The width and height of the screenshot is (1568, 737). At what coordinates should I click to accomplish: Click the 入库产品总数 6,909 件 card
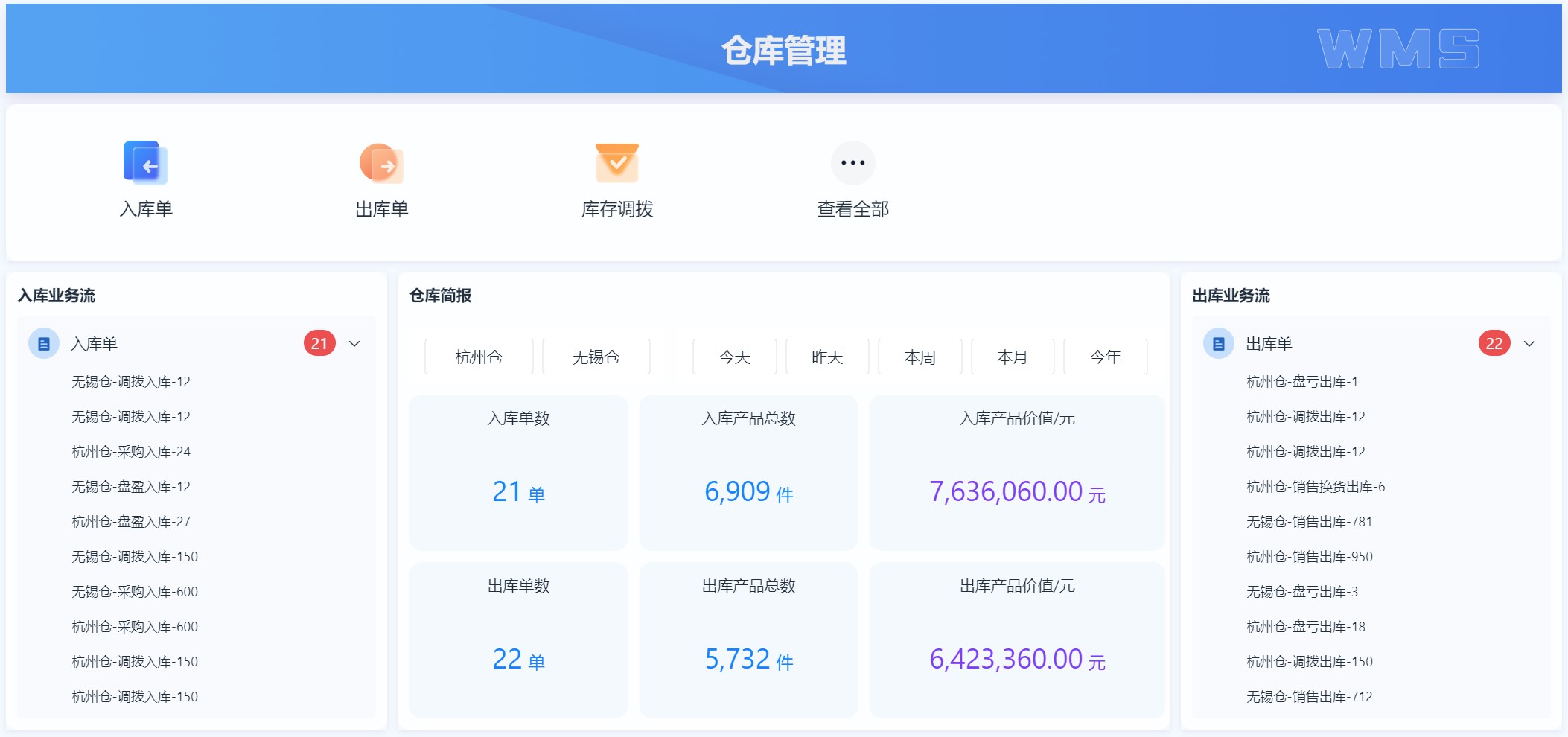click(x=749, y=473)
